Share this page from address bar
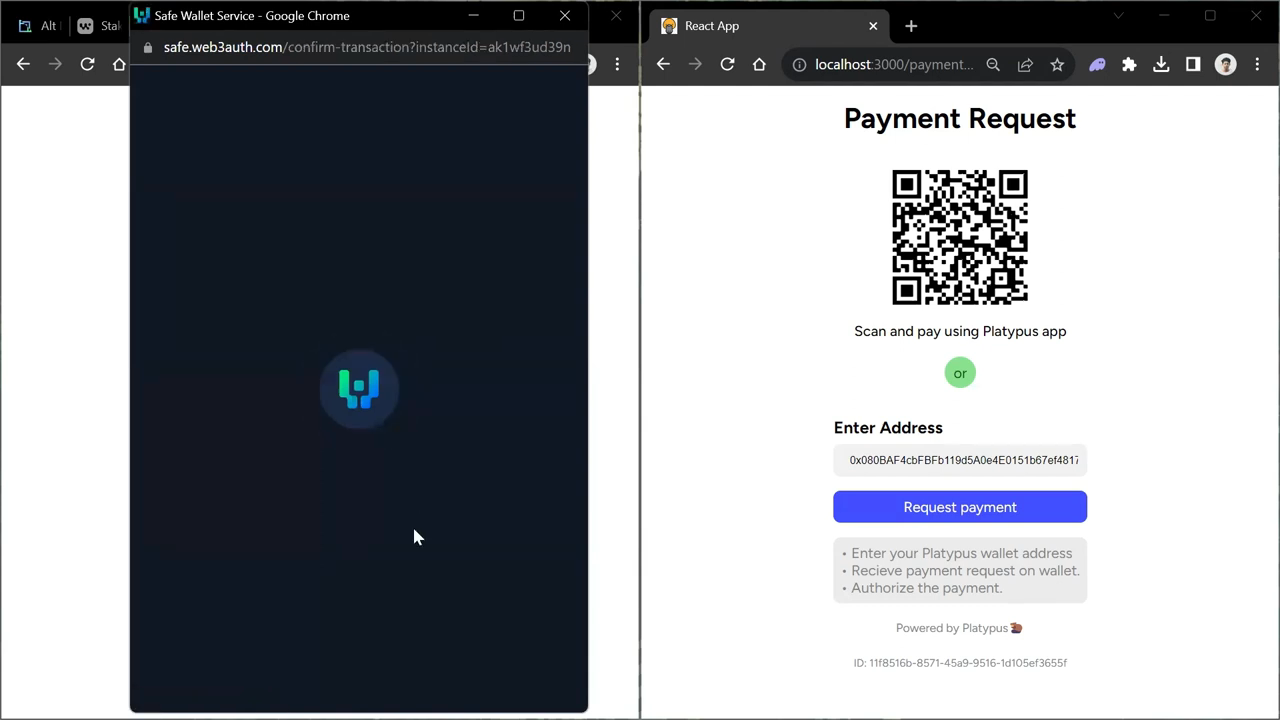This screenshot has width=1280, height=720. point(1025,64)
